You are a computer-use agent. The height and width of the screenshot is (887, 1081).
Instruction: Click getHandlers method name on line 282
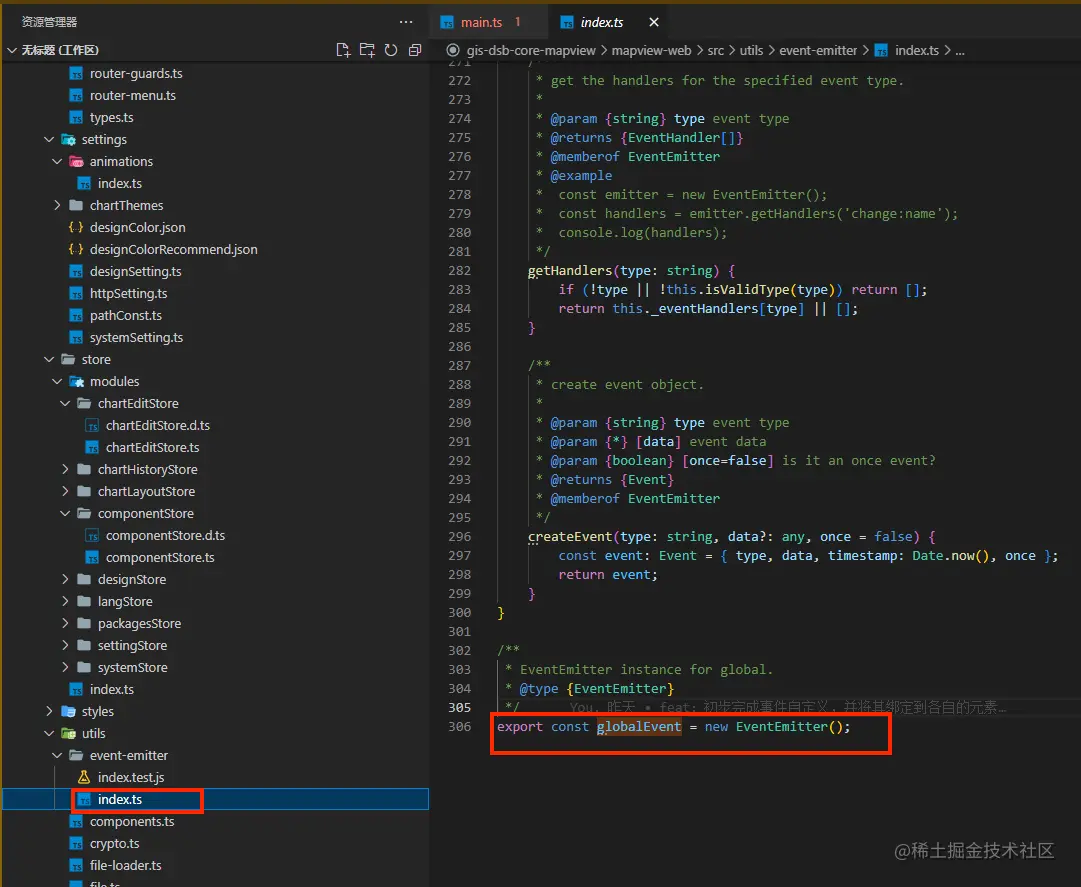(570, 271)
